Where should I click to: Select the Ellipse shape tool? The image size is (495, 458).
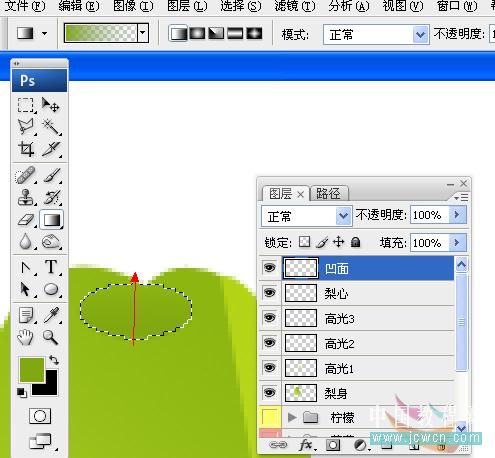51,289
